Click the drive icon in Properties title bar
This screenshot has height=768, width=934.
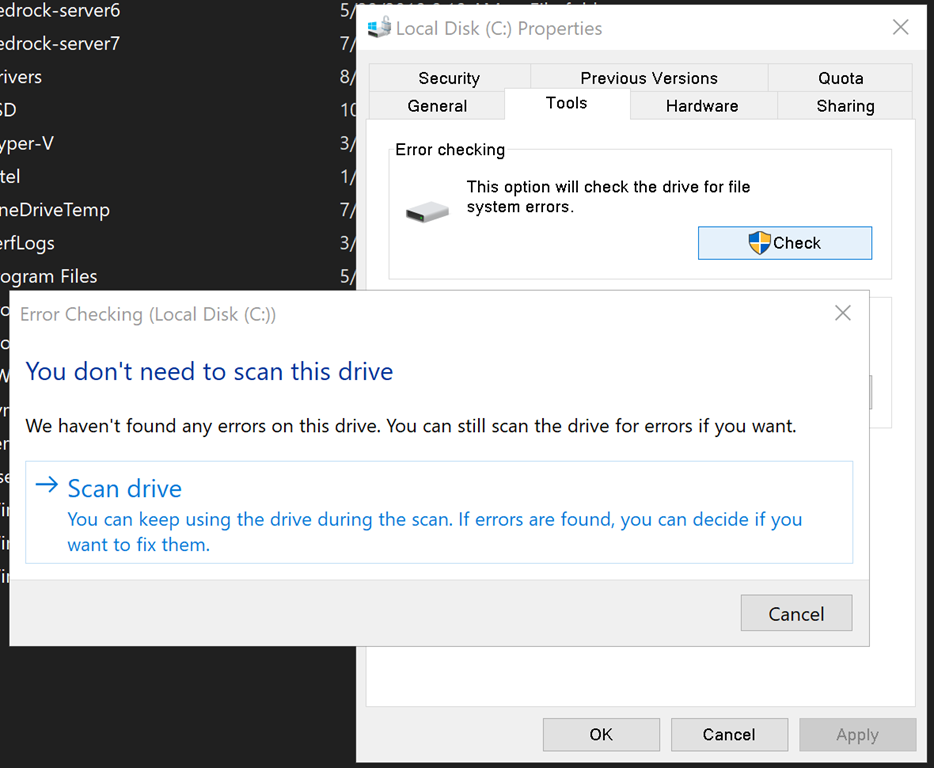tap(379, 27)
